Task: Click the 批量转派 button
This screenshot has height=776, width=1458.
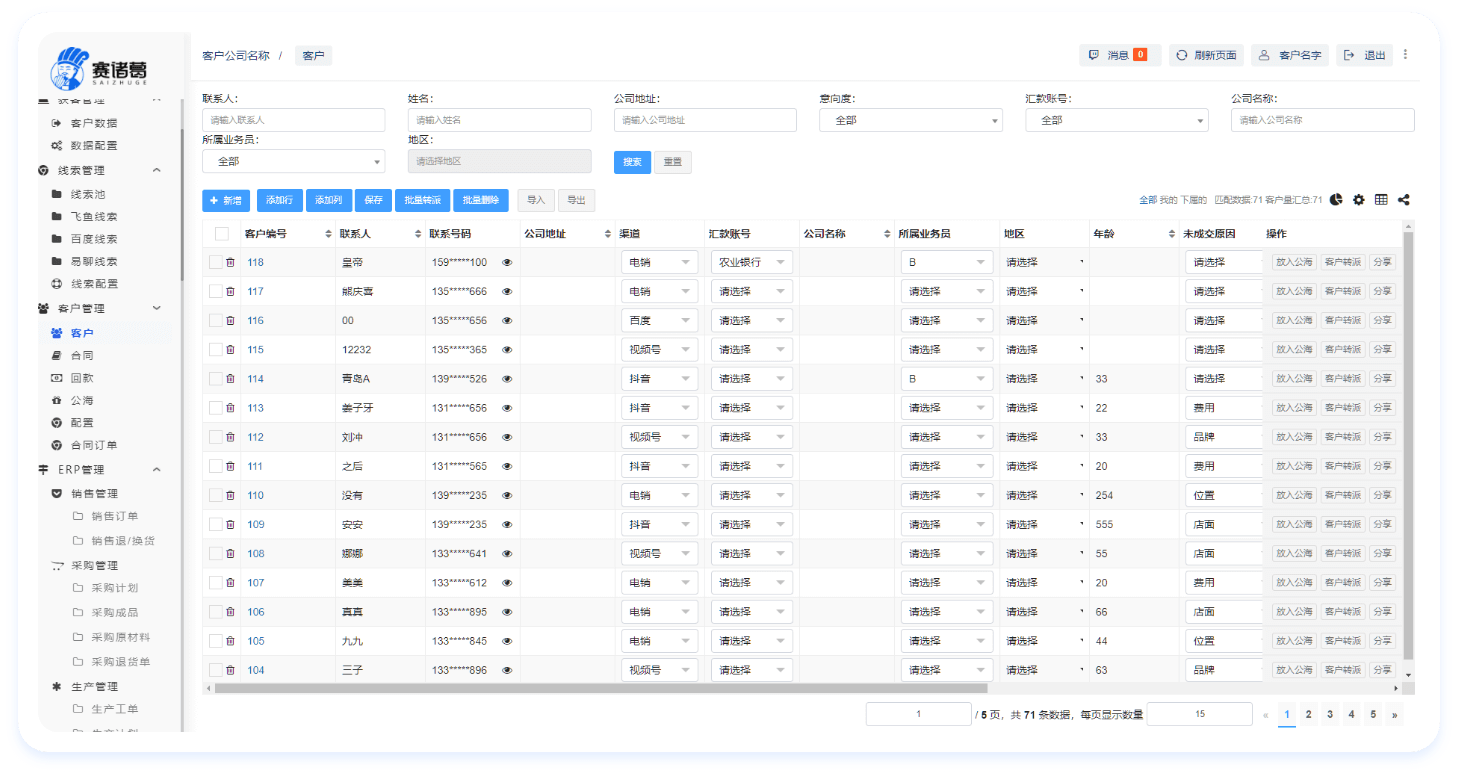Action: 422,200
